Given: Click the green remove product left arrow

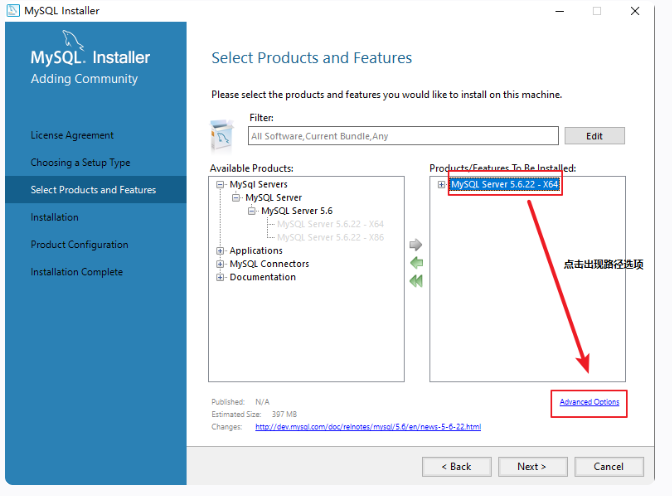Looking at the screenshot, I should pos(416,263).
